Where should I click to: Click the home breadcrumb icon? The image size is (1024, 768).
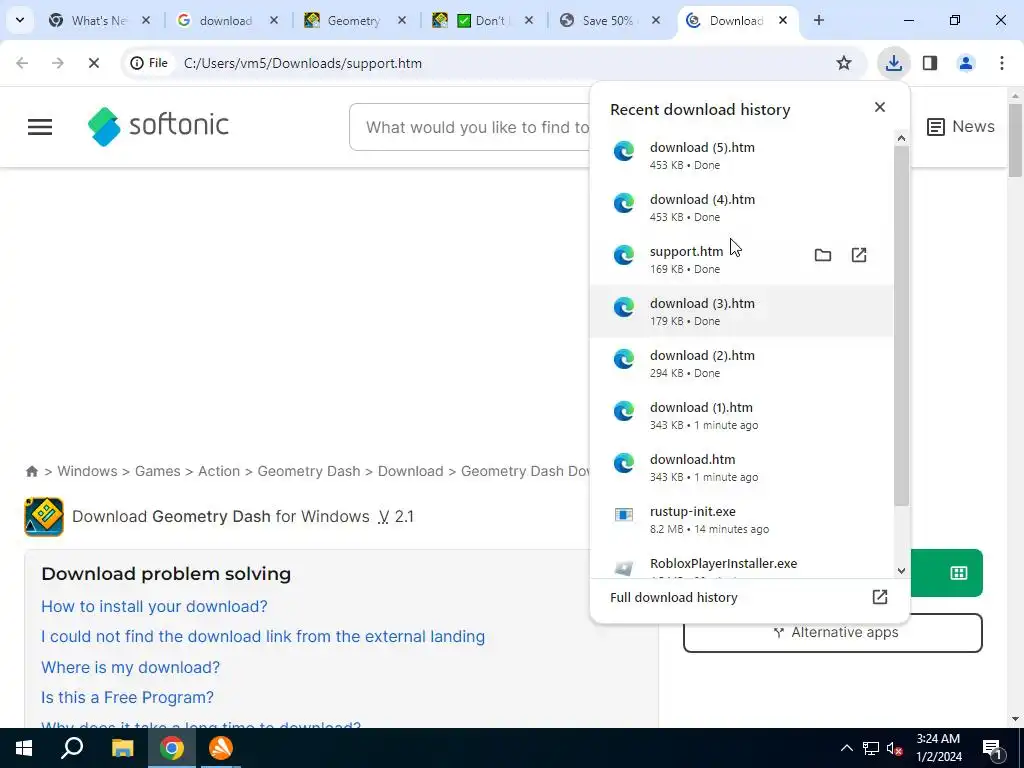(x=31, y=471)
